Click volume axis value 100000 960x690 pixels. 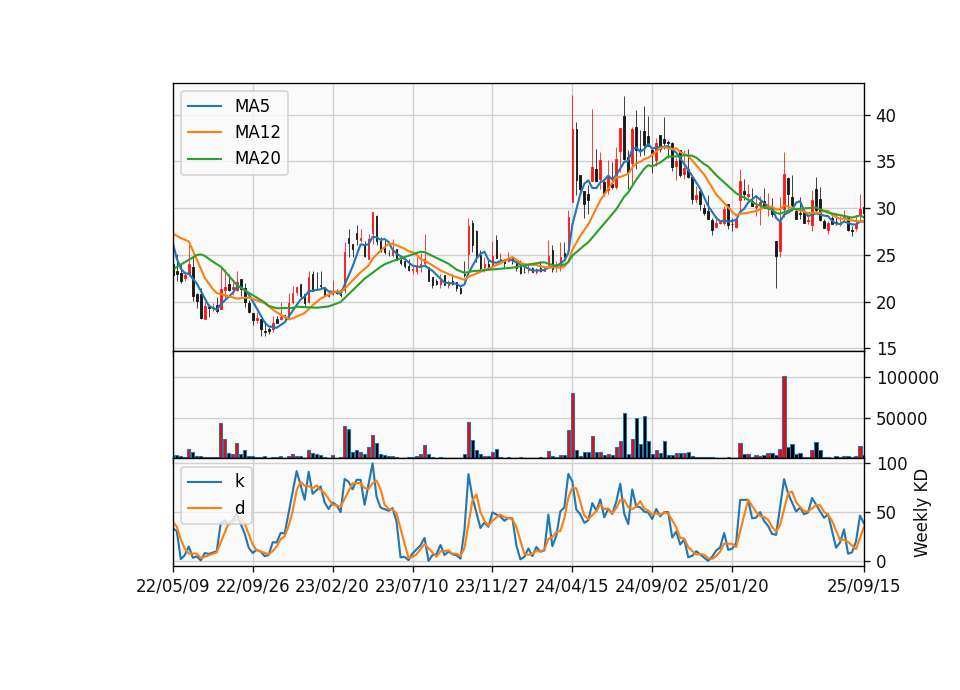coord(907,378)
